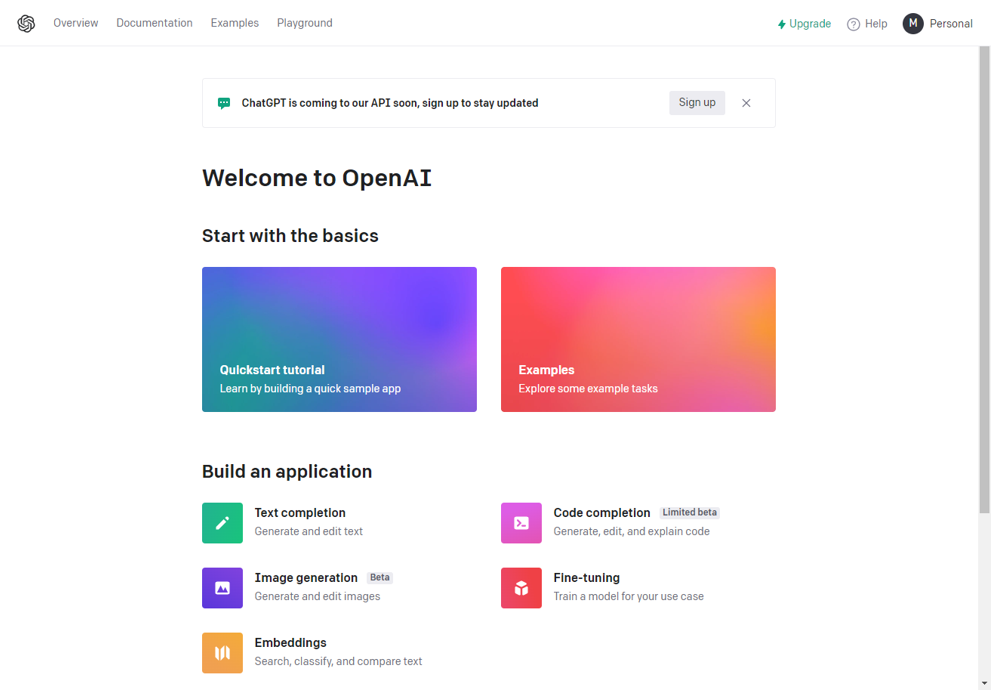The image size is (993, 690).
Task: Open the Personal account menu
Action: coord(938,23)
